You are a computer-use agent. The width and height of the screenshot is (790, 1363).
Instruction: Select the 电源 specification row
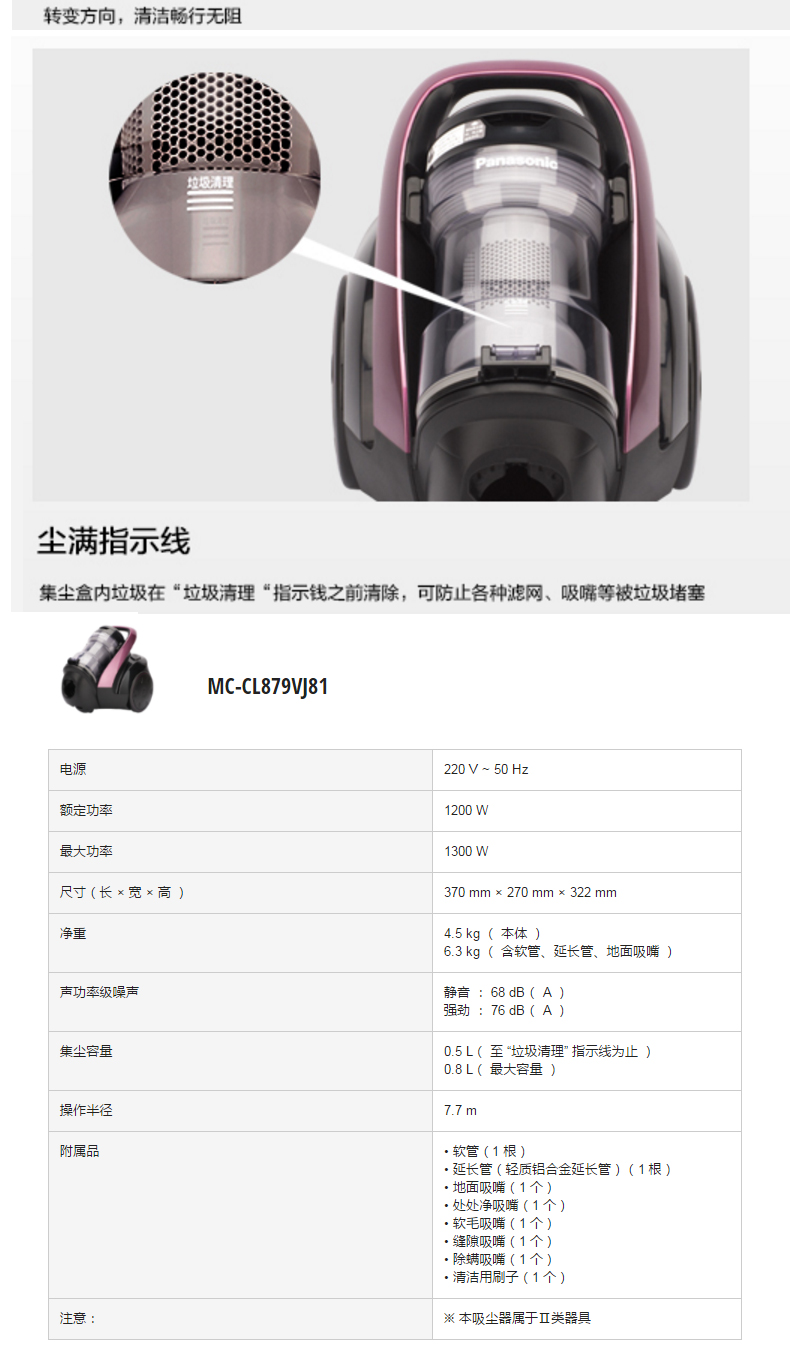point(395,770)
